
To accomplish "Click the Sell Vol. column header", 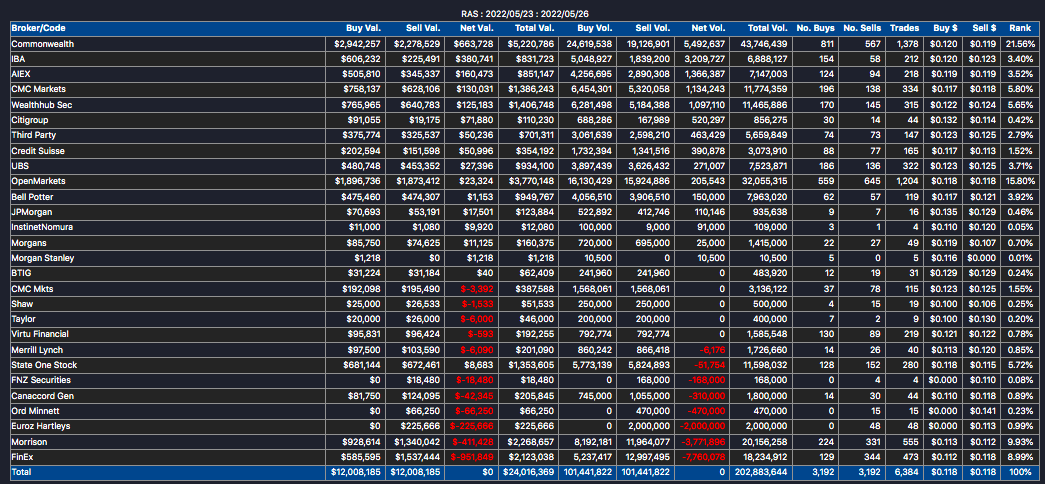I will coord(654,28).
